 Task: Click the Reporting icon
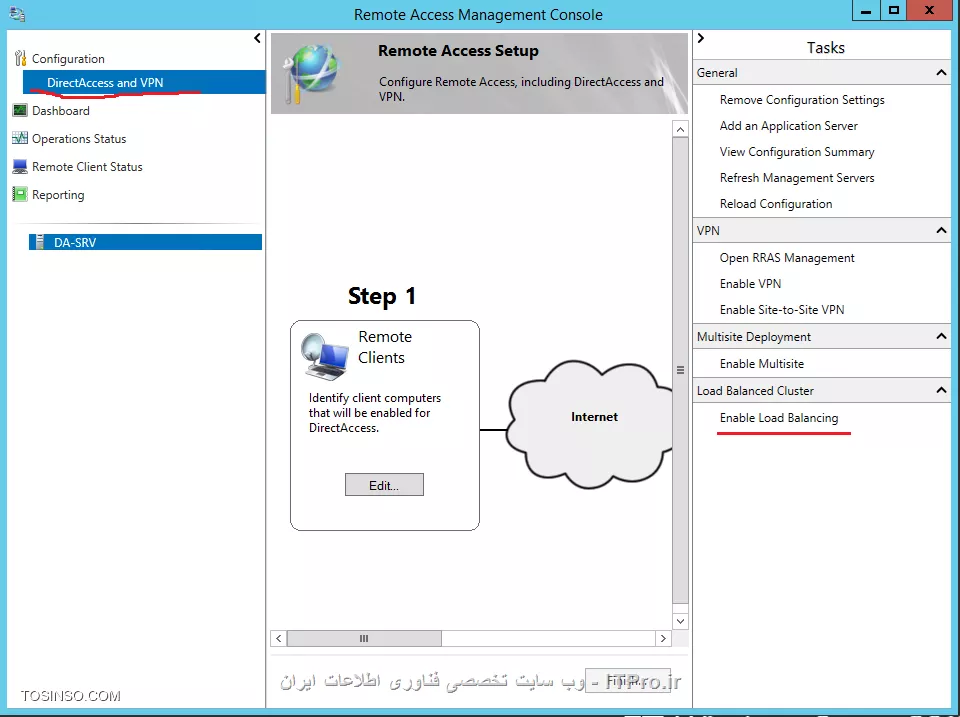click(x=20, y=195)
